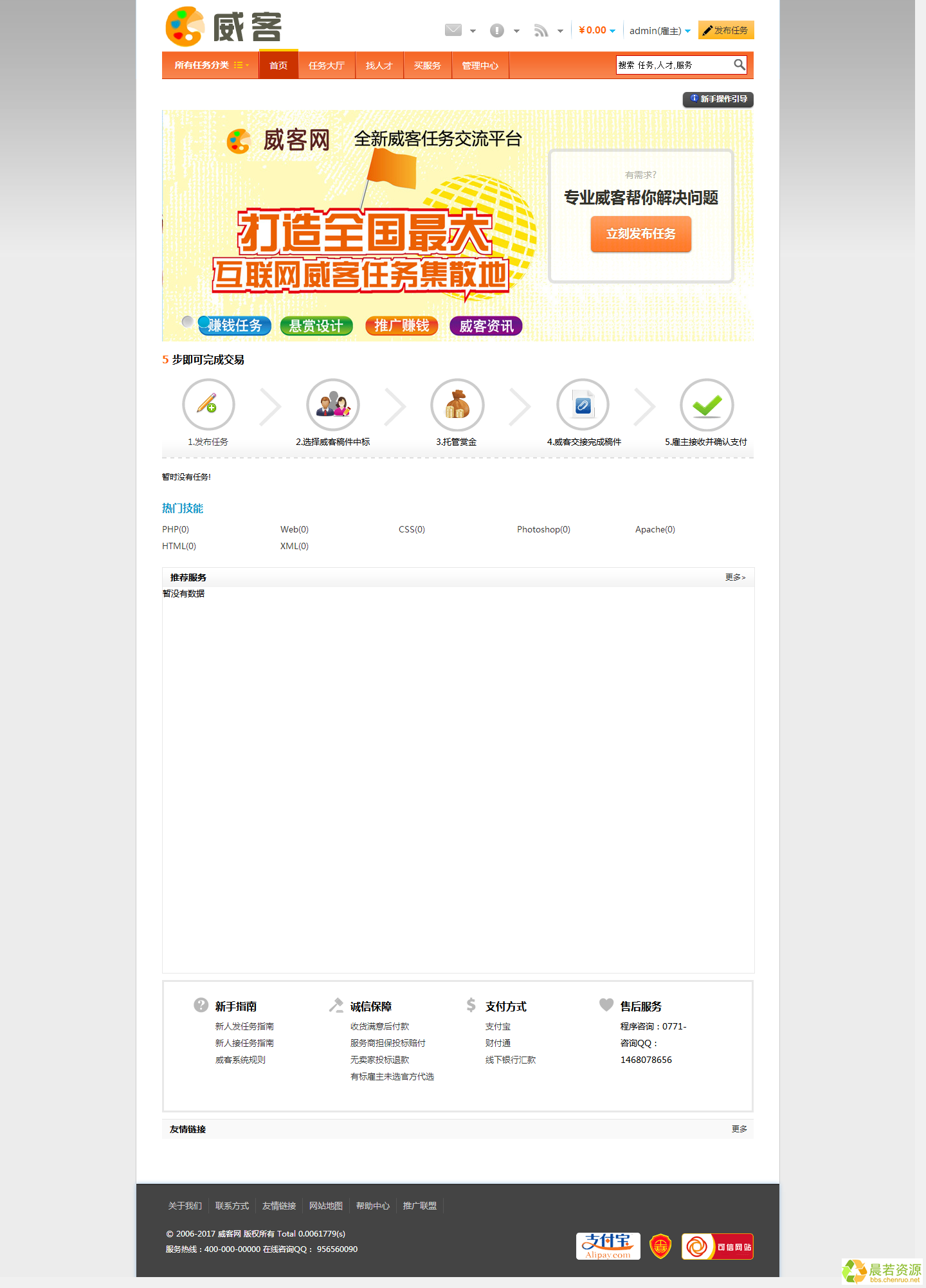Expand the admin(雇主) account dropdown
The height and width of the screenshot is (1288, 926).
(660, 31)
